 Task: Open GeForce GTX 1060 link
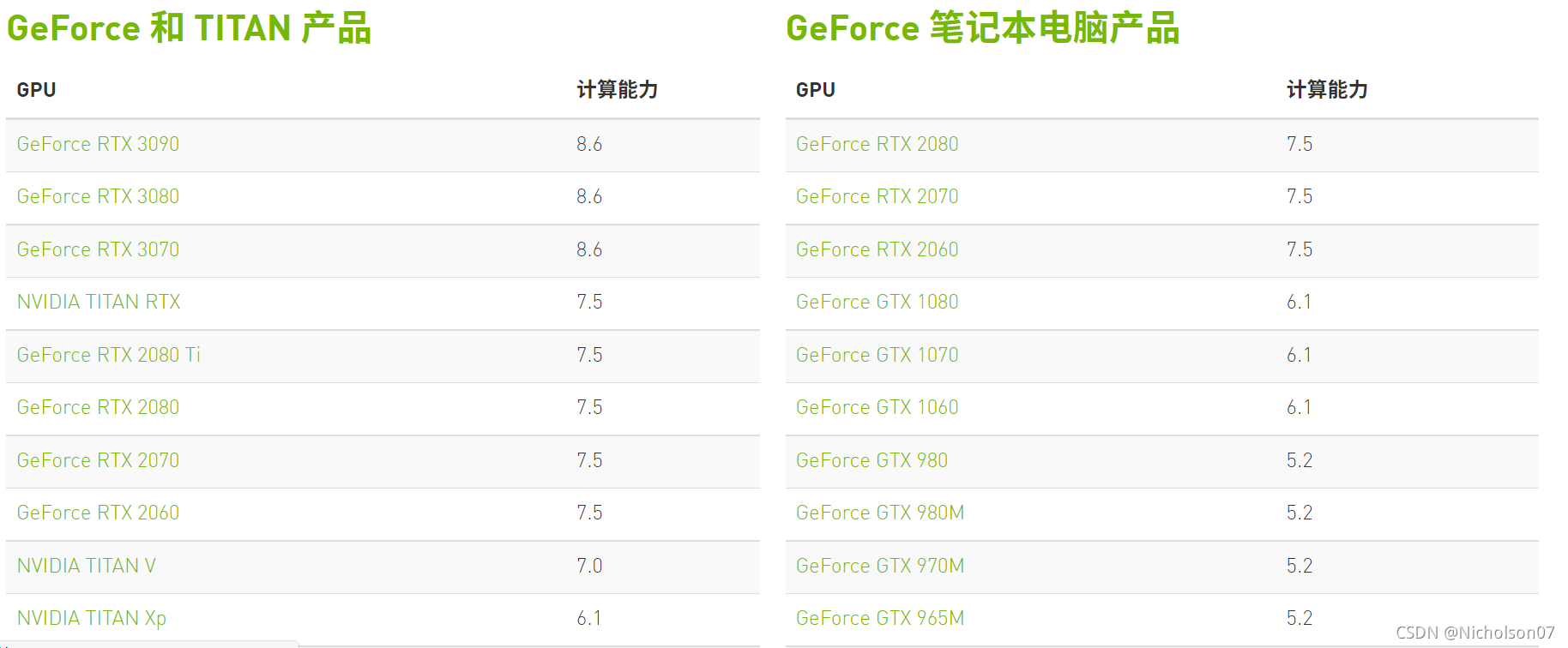(877, 407)
